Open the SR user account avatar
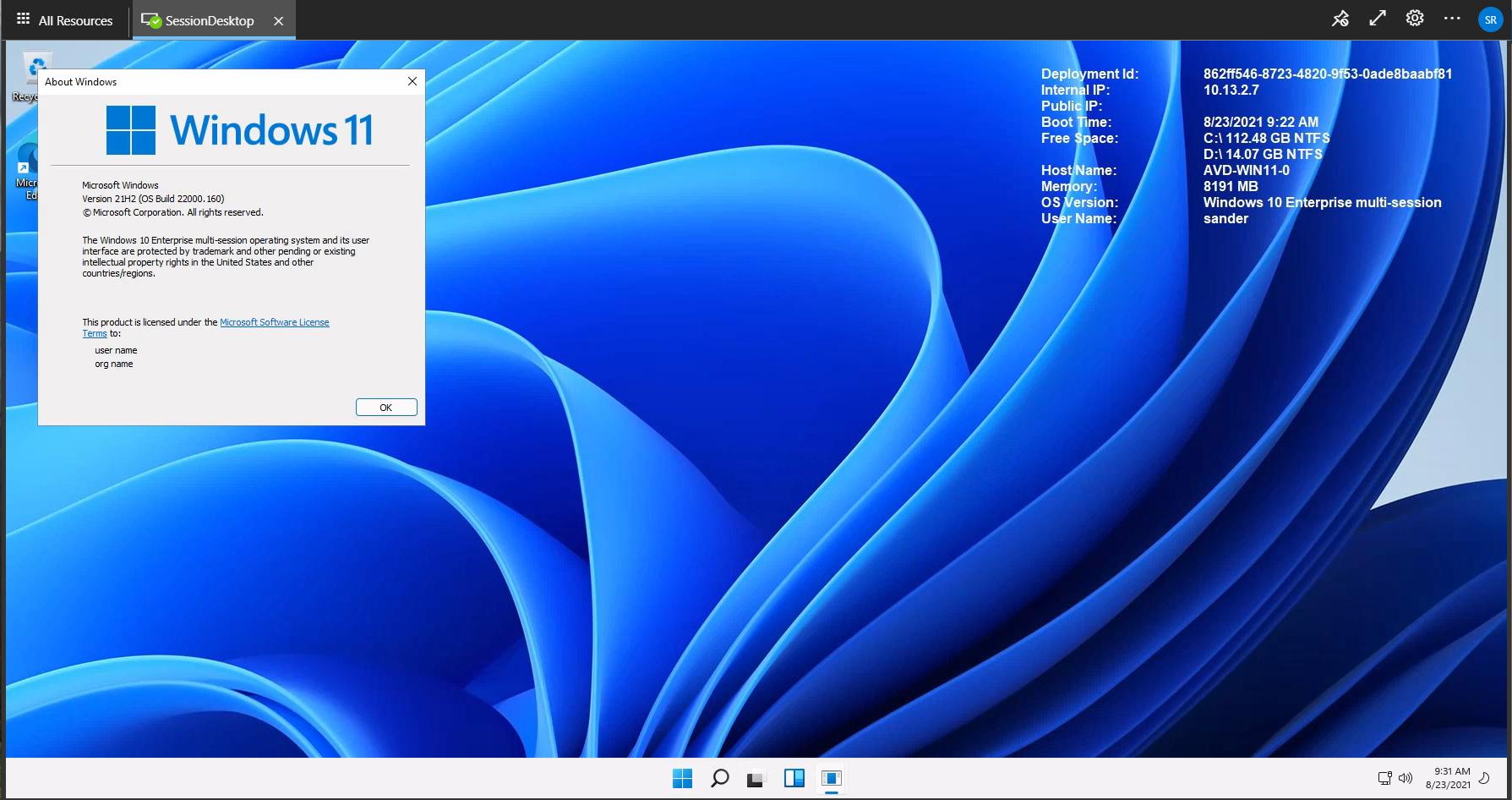 (1490, 19)
